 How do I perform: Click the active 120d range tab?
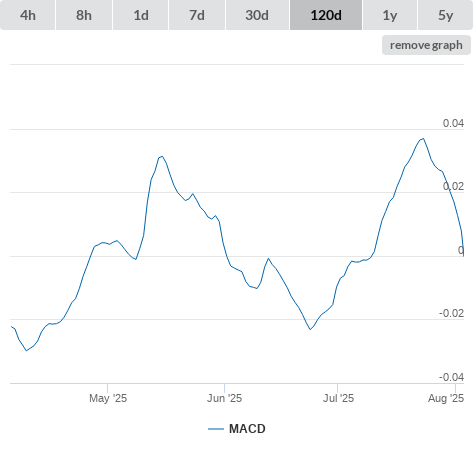click(x=326, y=15)
